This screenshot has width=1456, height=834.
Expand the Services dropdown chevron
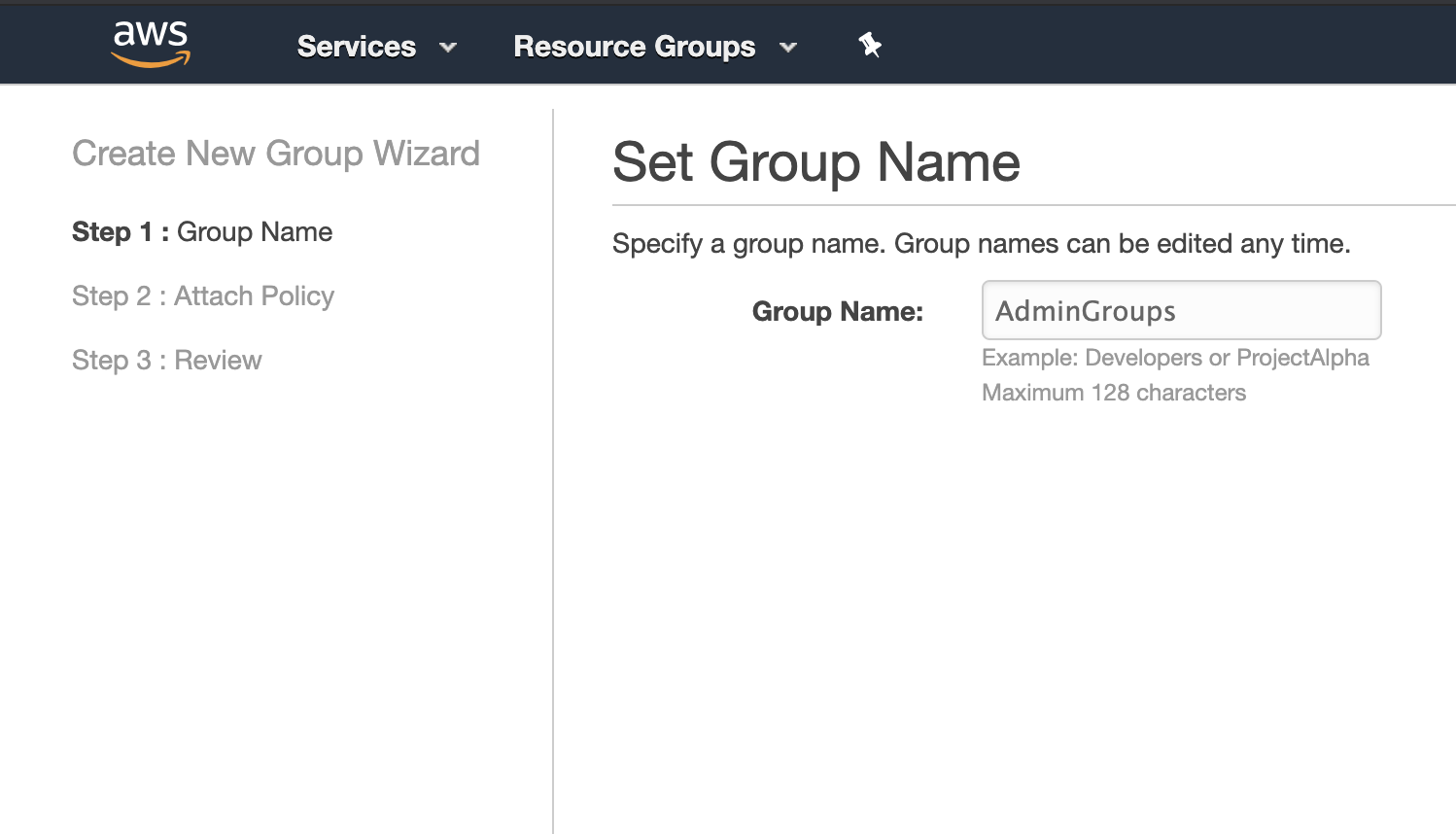[x=448, y=47]
